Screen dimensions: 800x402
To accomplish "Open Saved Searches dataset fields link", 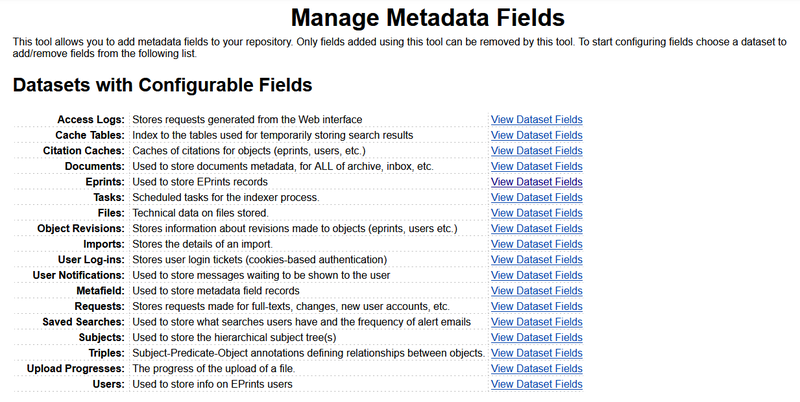I will click(536, 322).
